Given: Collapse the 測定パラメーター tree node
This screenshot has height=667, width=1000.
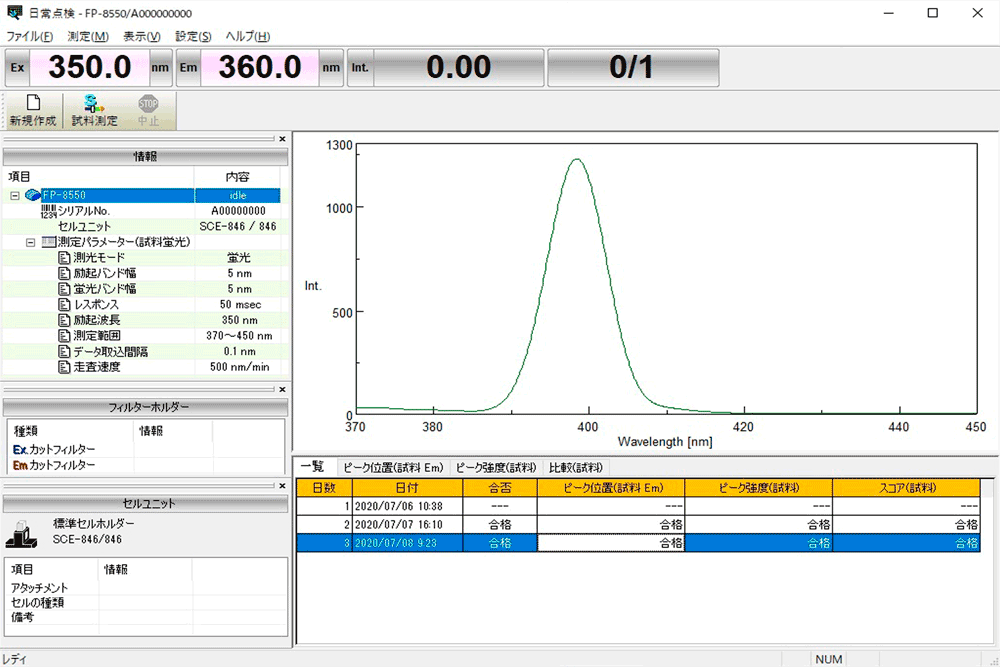Looking at the screenshot, I should point(31,242).
